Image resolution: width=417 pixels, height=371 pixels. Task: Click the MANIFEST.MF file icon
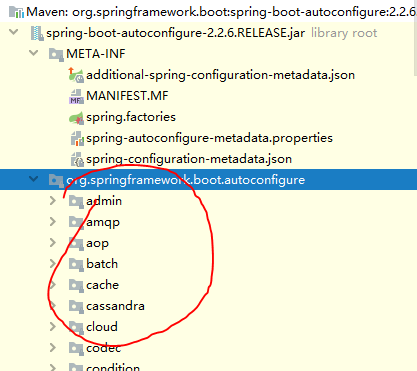76,96
